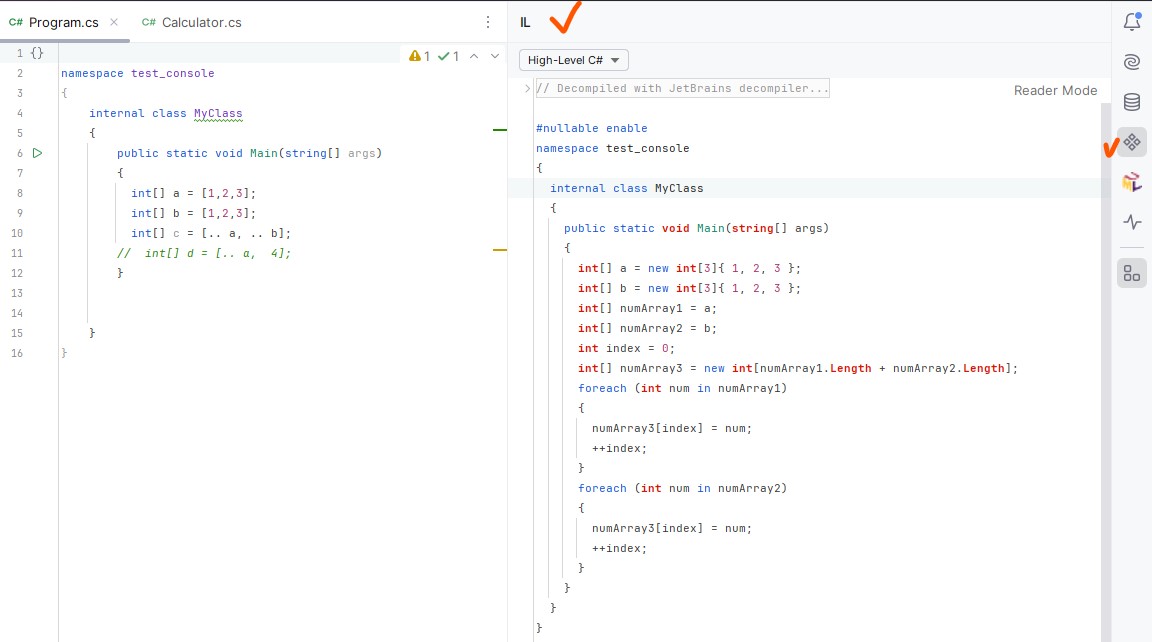Jump to next highlighted problem arrow

494,56
